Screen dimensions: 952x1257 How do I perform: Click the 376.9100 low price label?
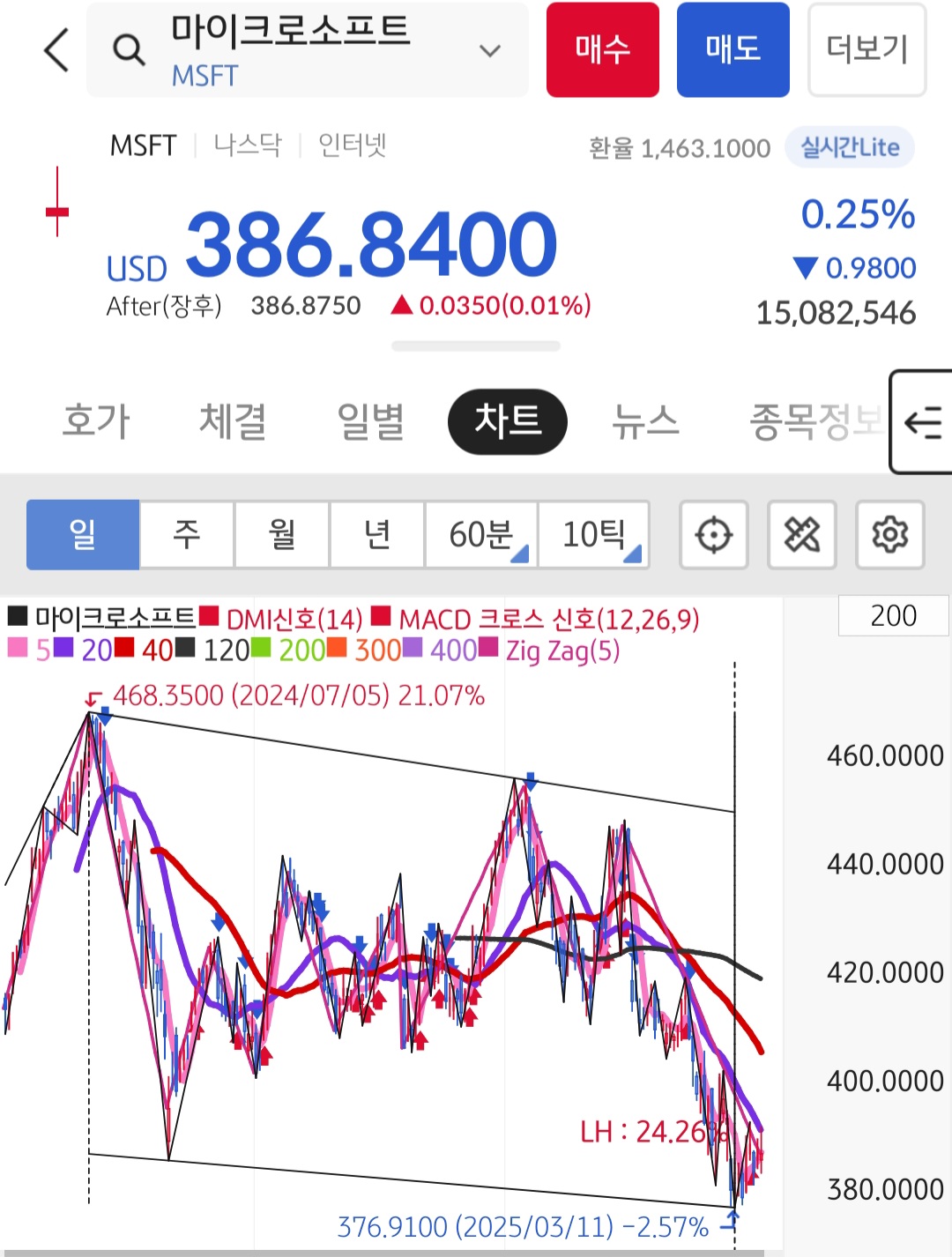click(523, 1226)
